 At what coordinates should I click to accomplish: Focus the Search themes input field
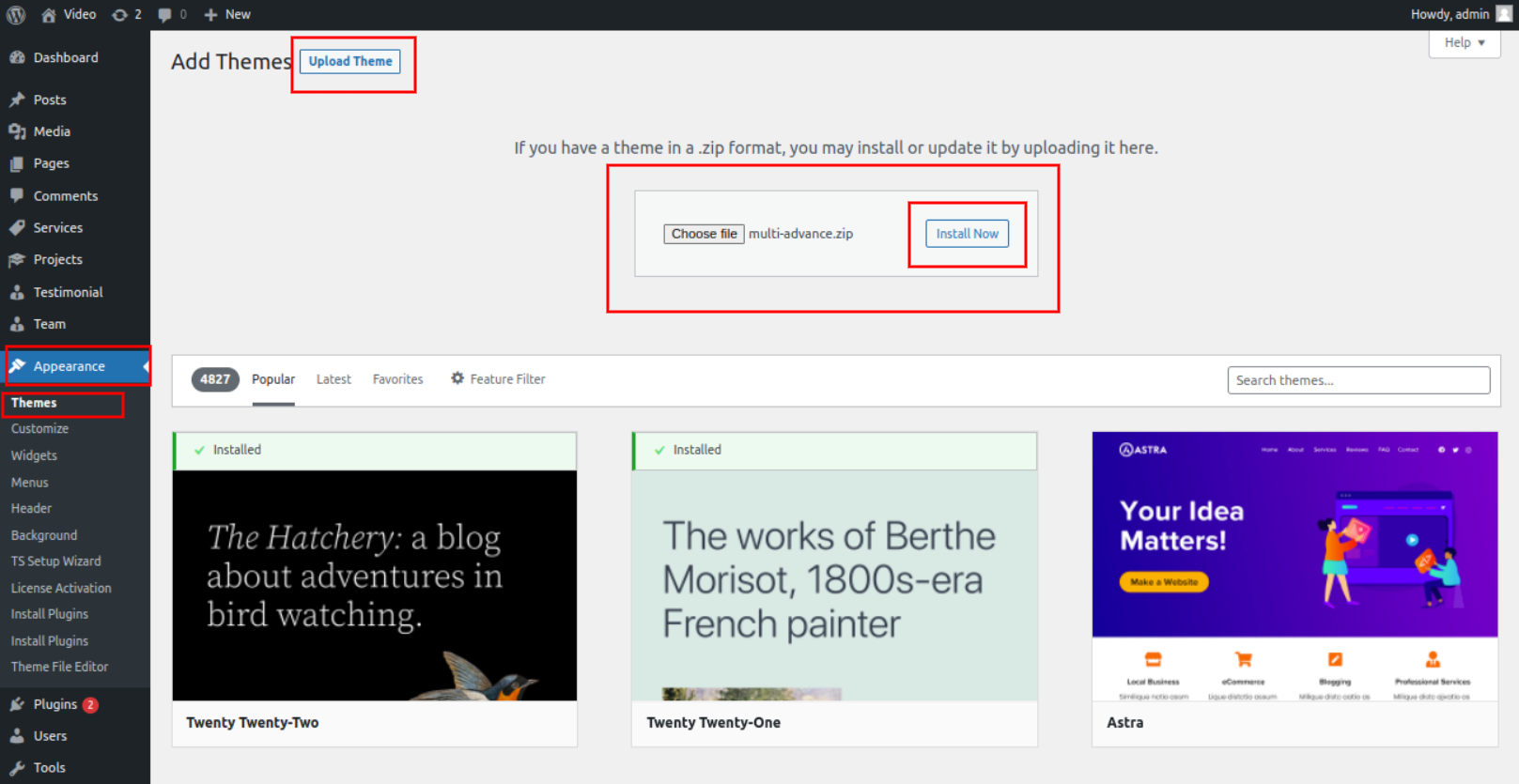(1357, 380)
